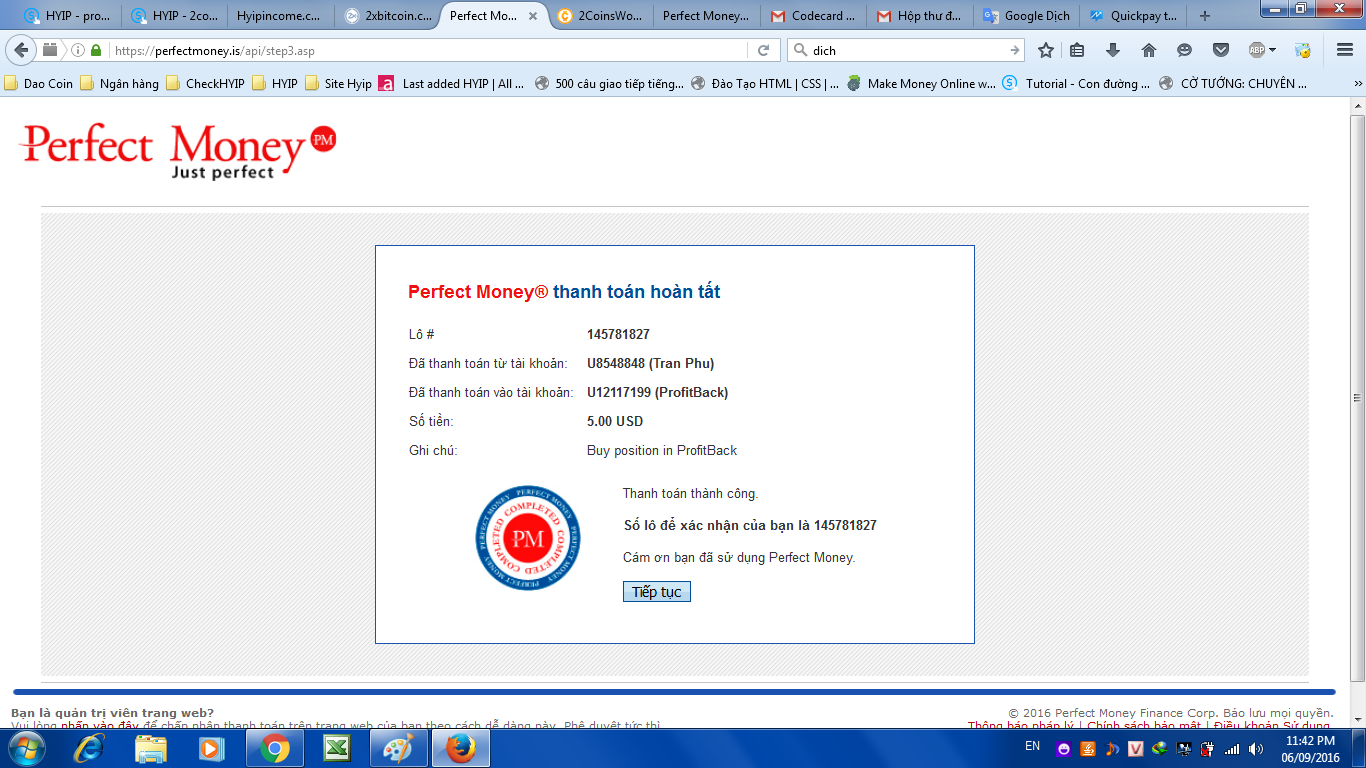Switch to Google Chrome on the taskbar
The image size is (1366, 768).
[x=275, y=748]
